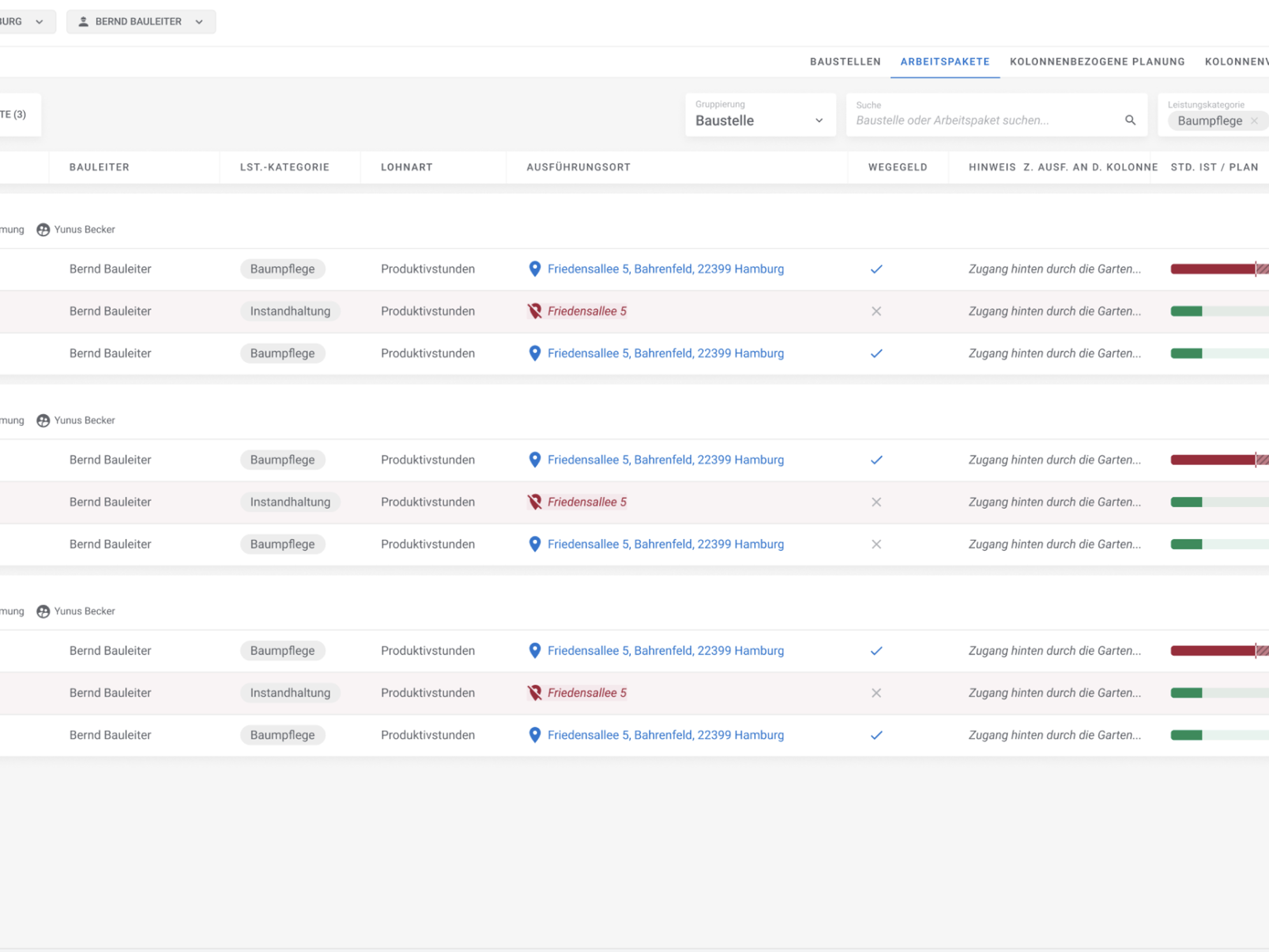Open first Friedensallee 5, Bahrenfeld address link

pos(665,269)
